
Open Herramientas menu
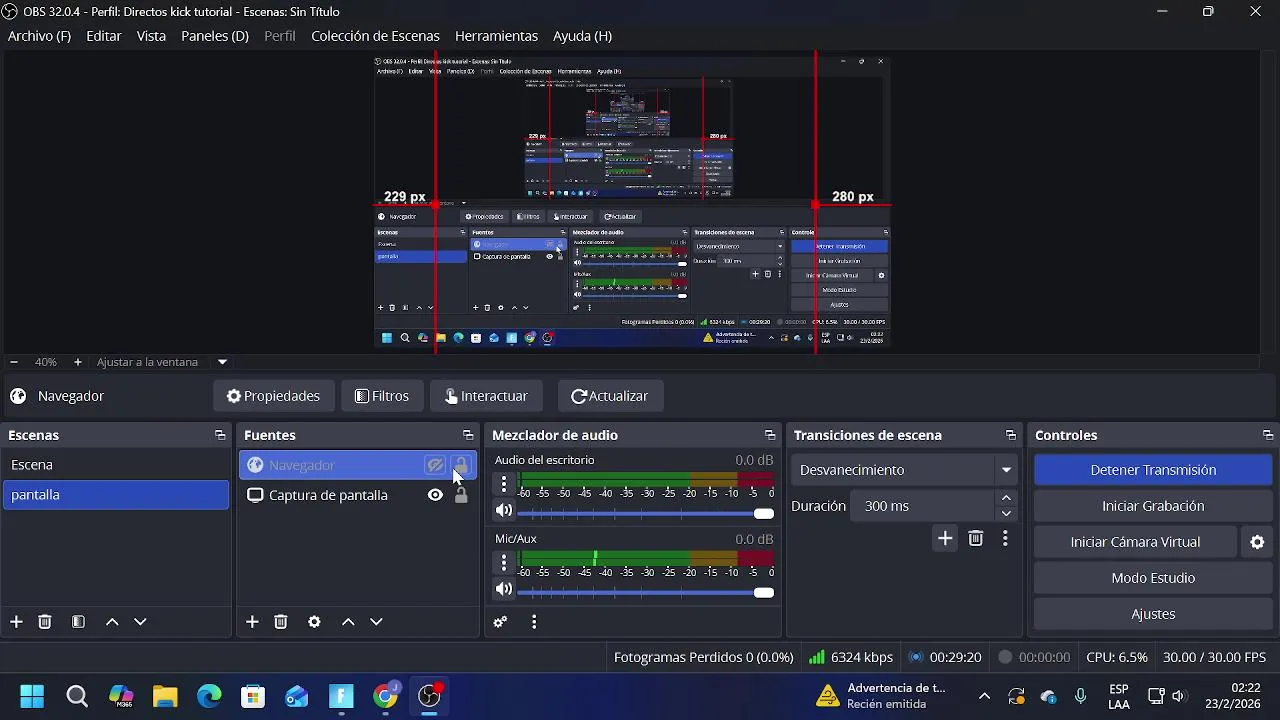496,36
